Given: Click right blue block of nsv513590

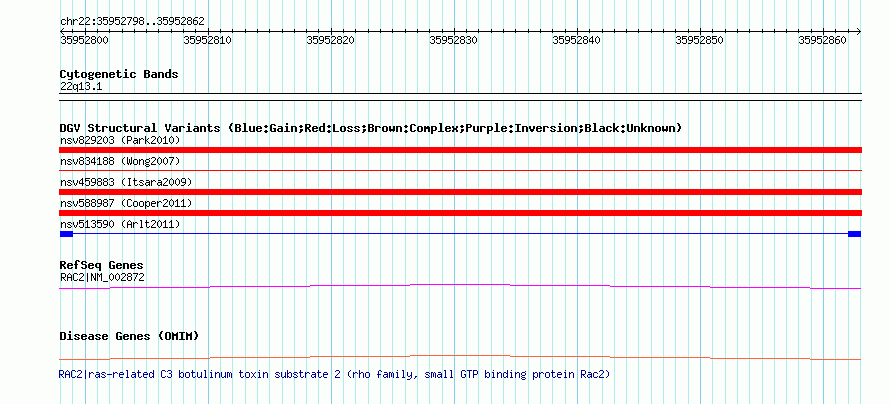Looking at the screenshot, I should click(x=854, y=234).
